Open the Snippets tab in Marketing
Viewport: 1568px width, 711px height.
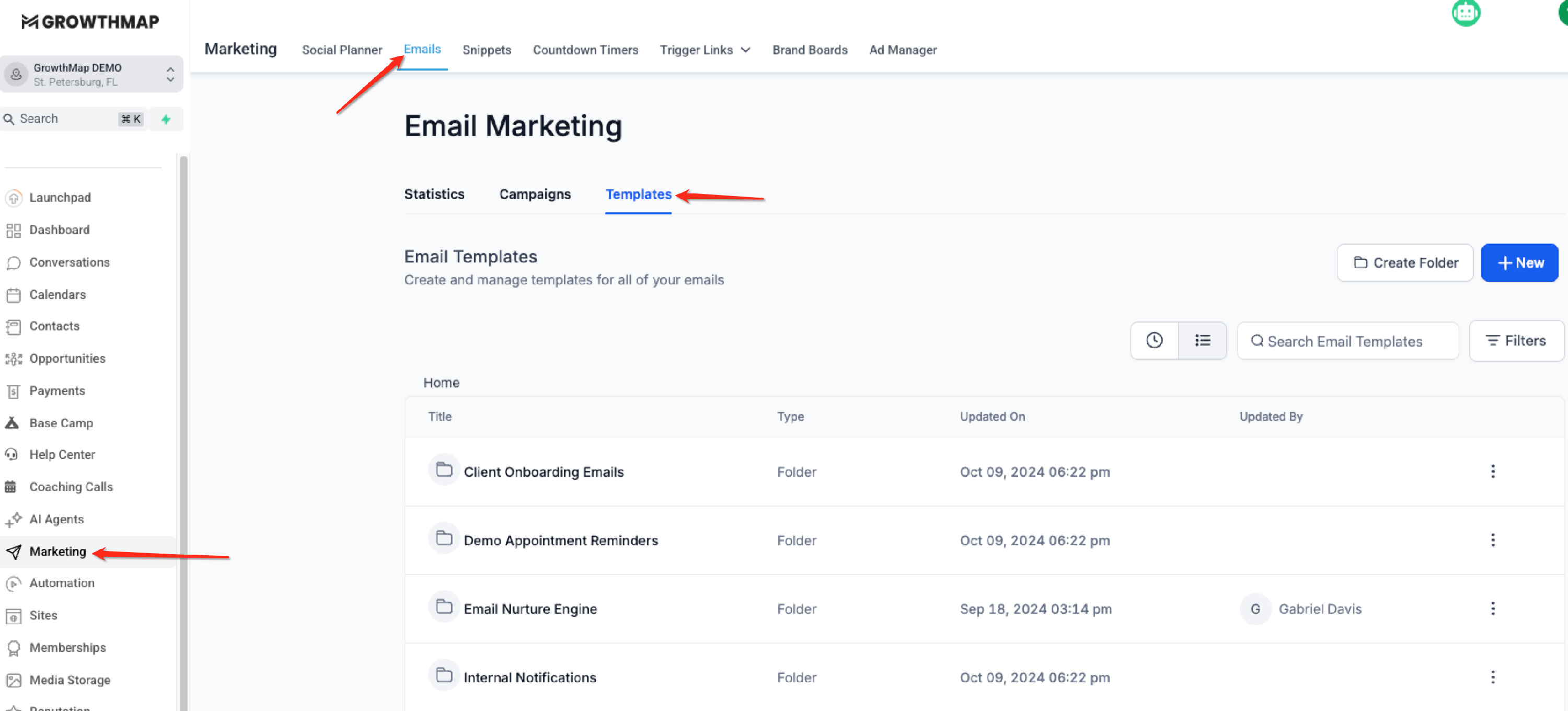(487, 50)
